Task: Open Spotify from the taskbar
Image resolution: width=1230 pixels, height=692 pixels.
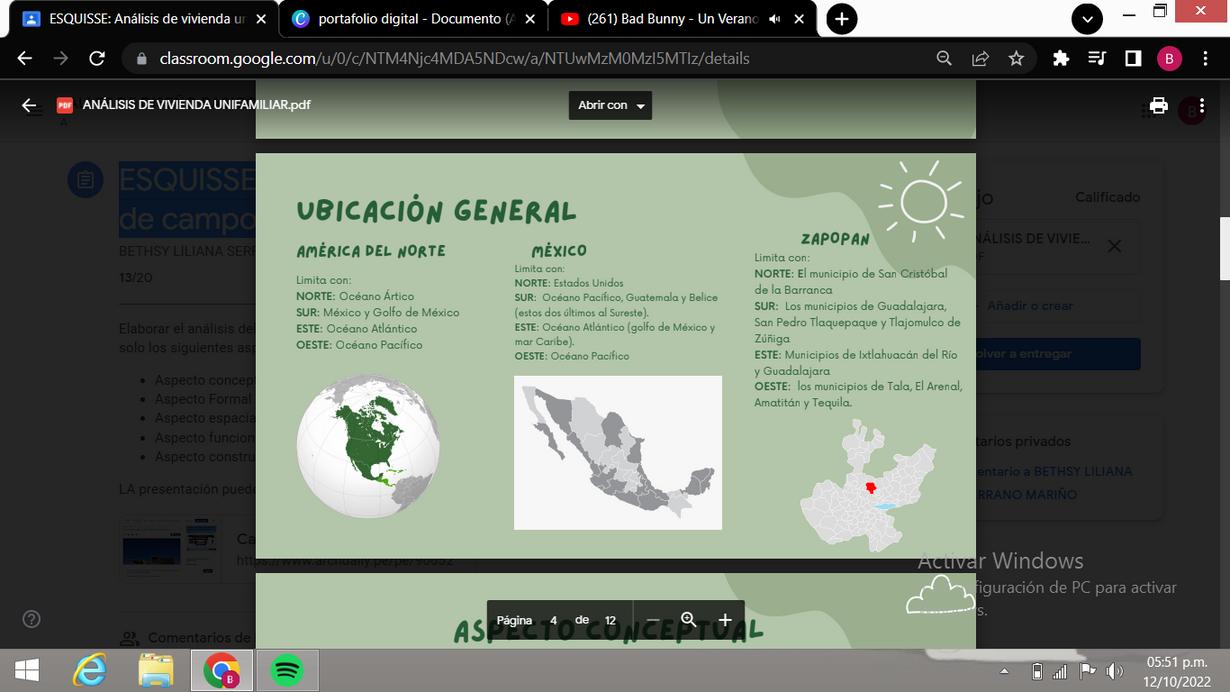Action: (287, 670)
